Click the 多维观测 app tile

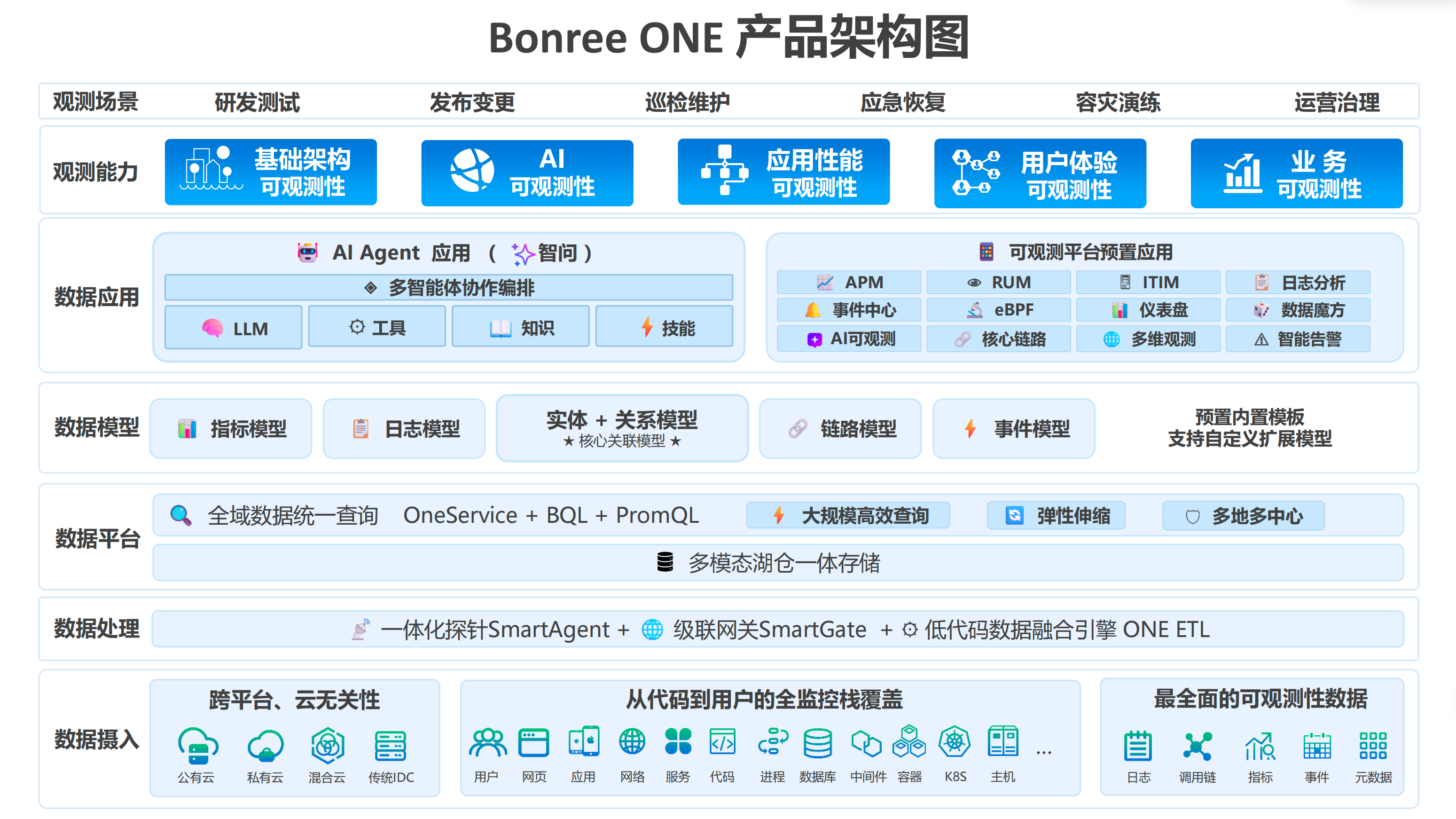(1149, 339)
